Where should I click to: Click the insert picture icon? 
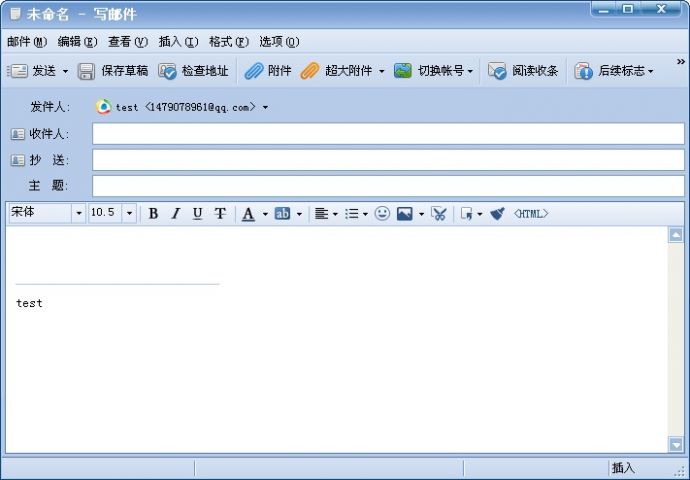tap(405, 214)
